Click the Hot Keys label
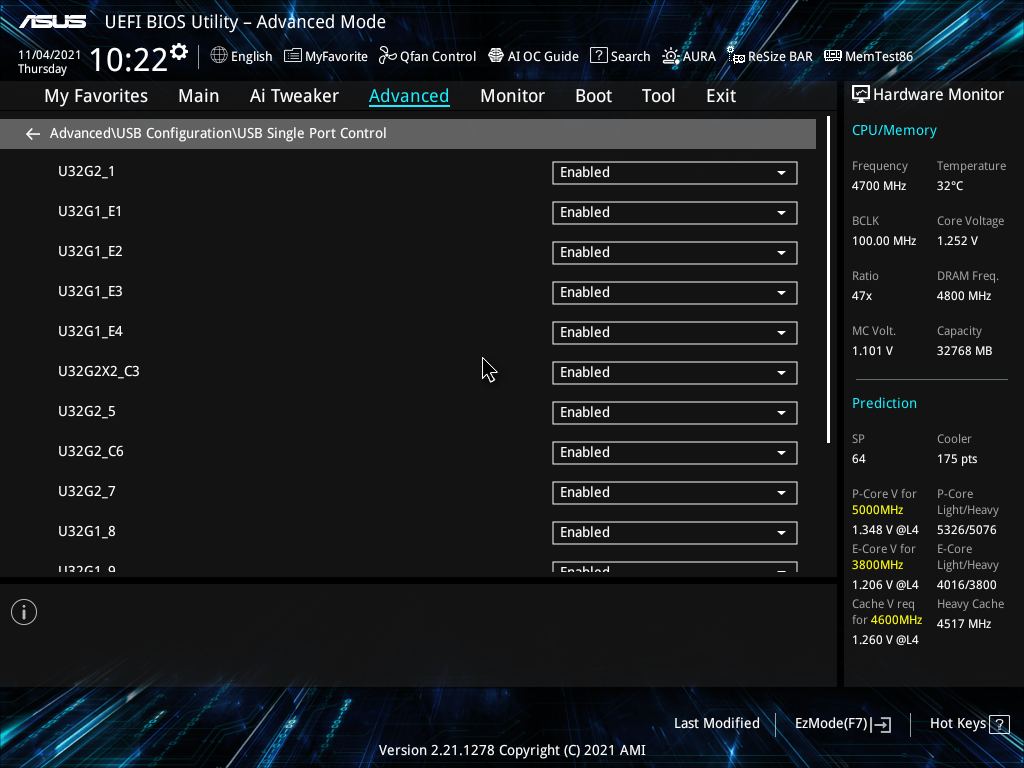This screenshot has width=1024, height=768. (957, 724)
